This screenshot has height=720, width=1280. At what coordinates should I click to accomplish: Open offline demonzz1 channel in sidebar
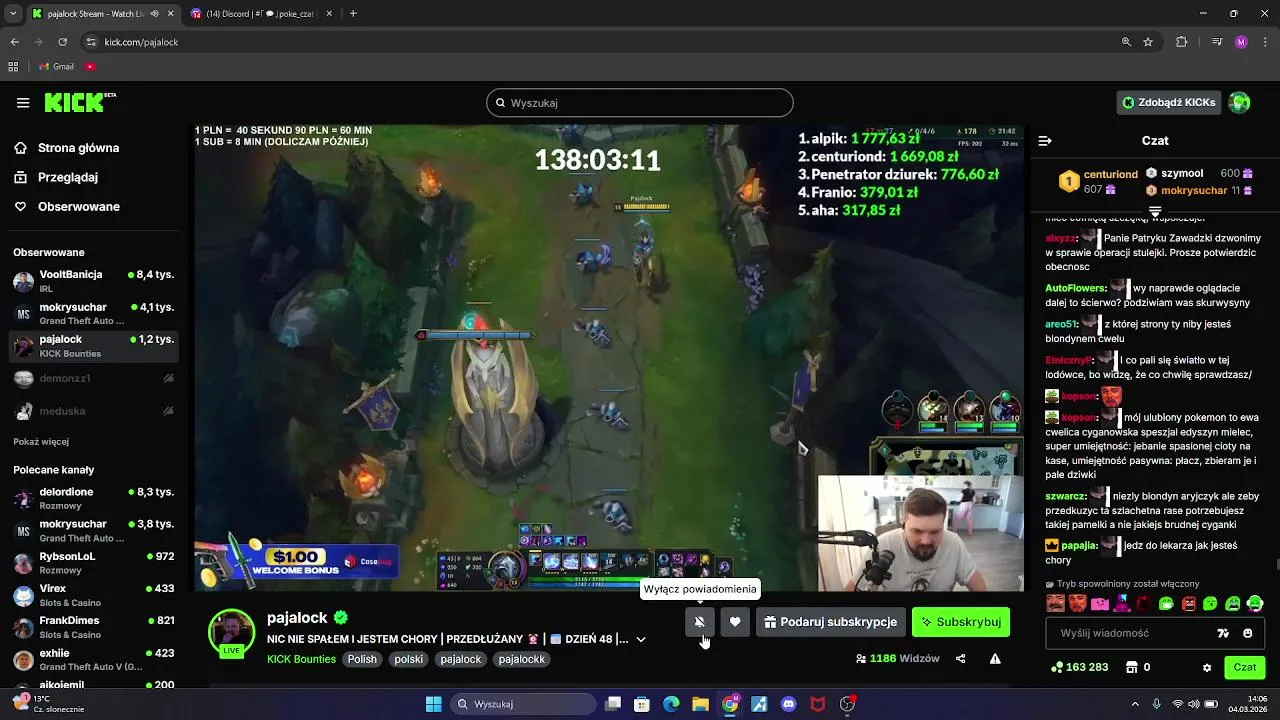click(94, 379)
